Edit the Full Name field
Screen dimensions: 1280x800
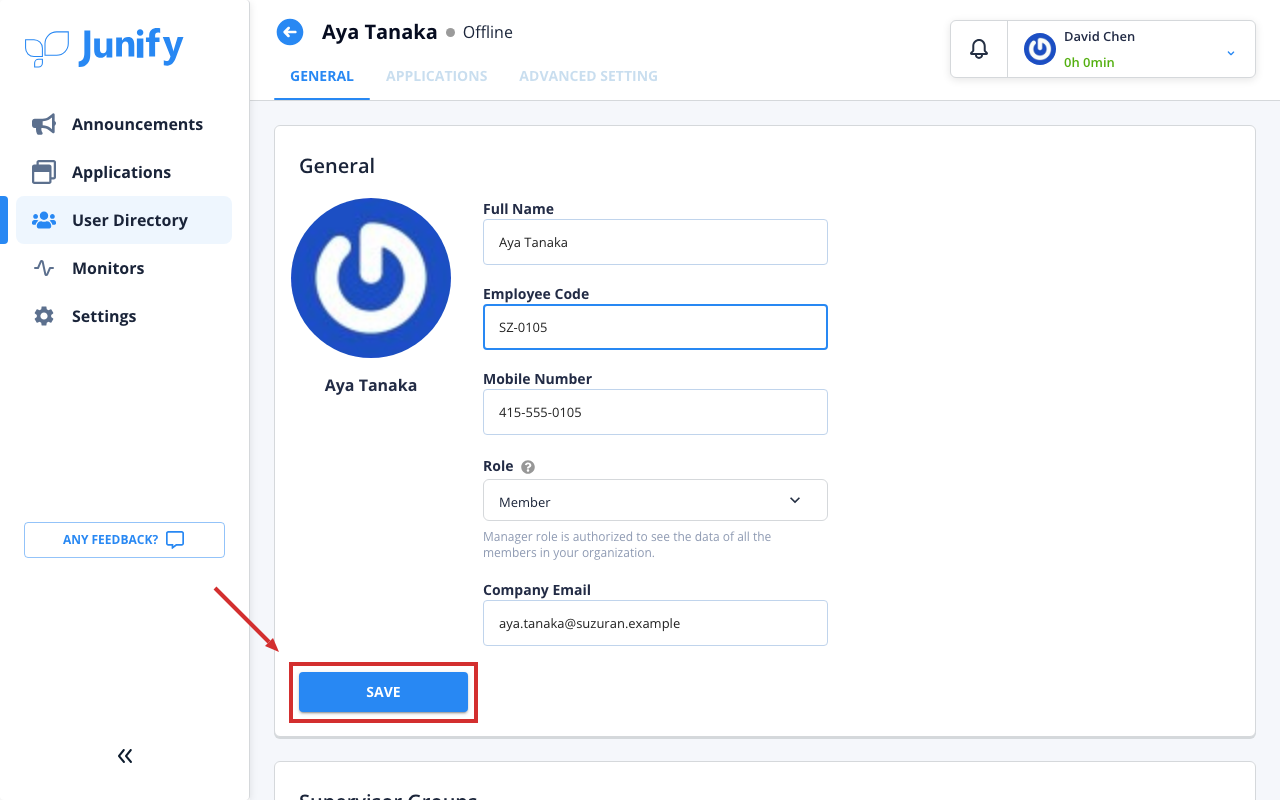(x=655, y=242)
